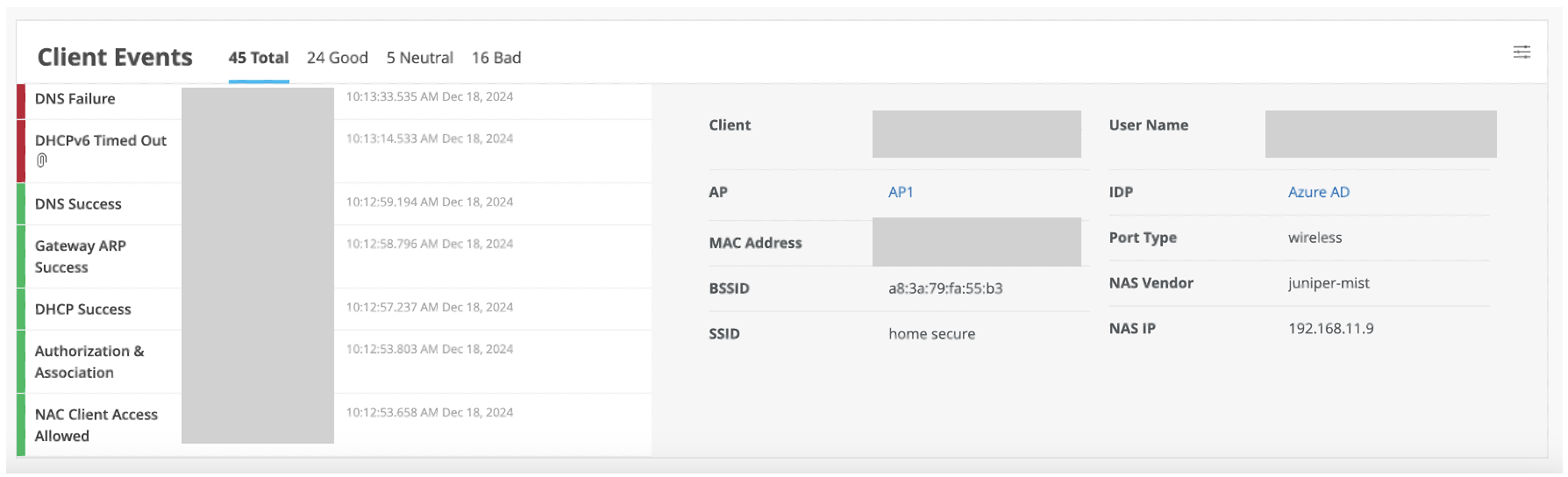
Task: Open the AP1 access point link
Action: (901, 192)
